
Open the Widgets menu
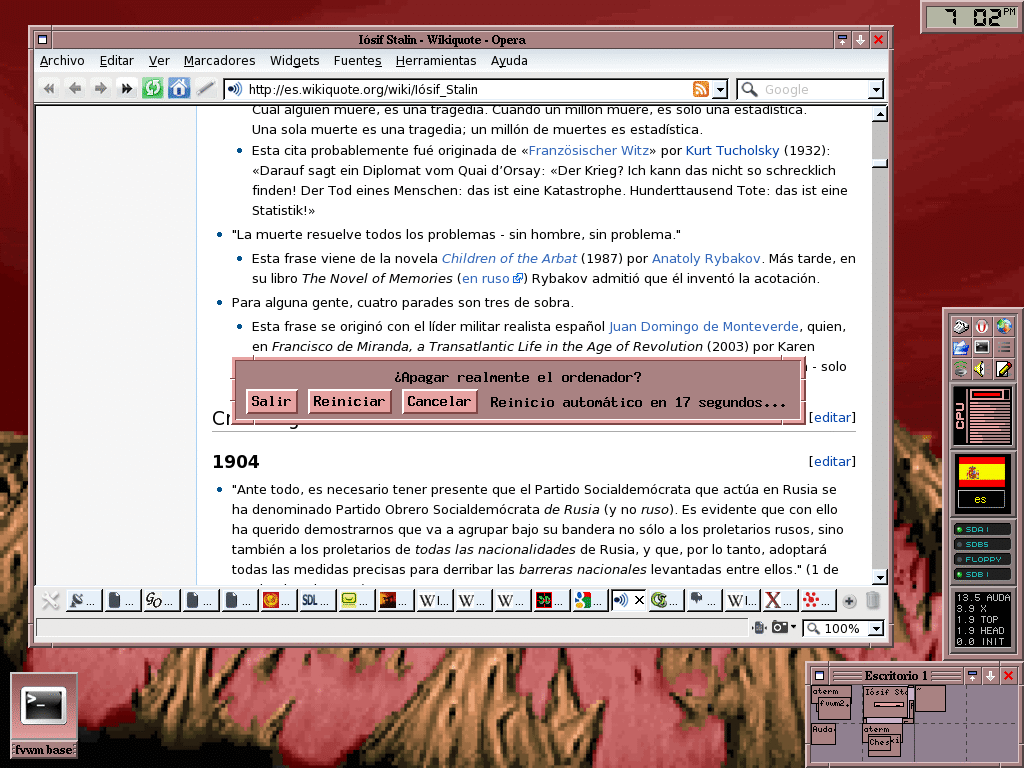click(295, 61)
